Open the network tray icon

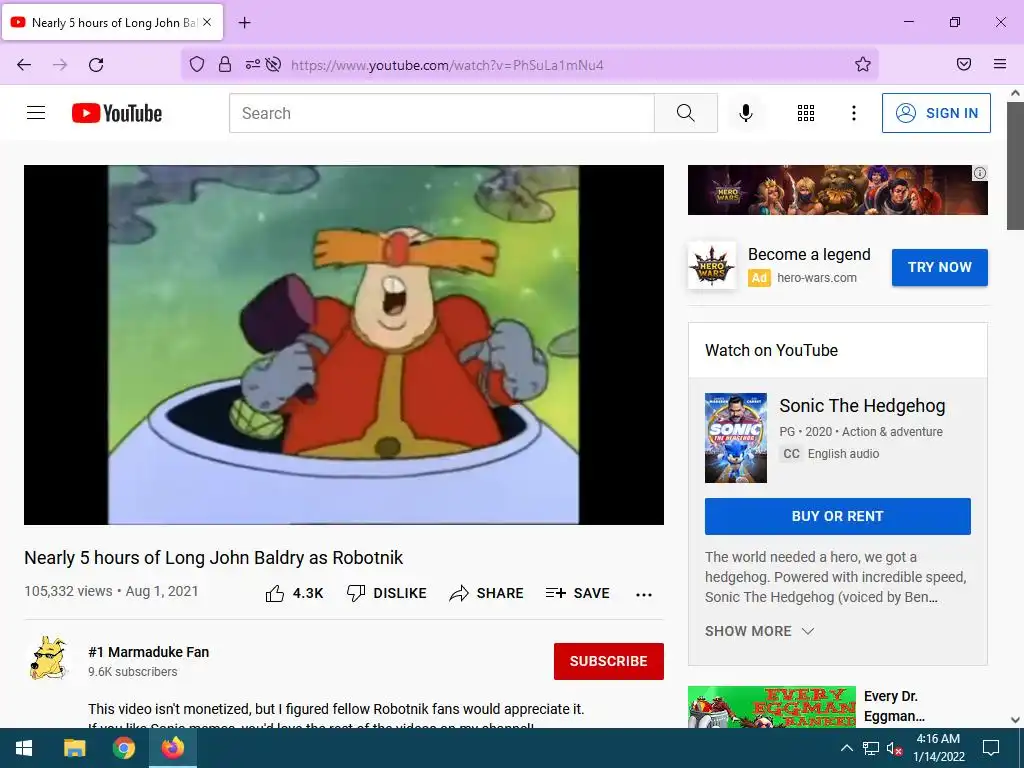[x=871, y=748]
